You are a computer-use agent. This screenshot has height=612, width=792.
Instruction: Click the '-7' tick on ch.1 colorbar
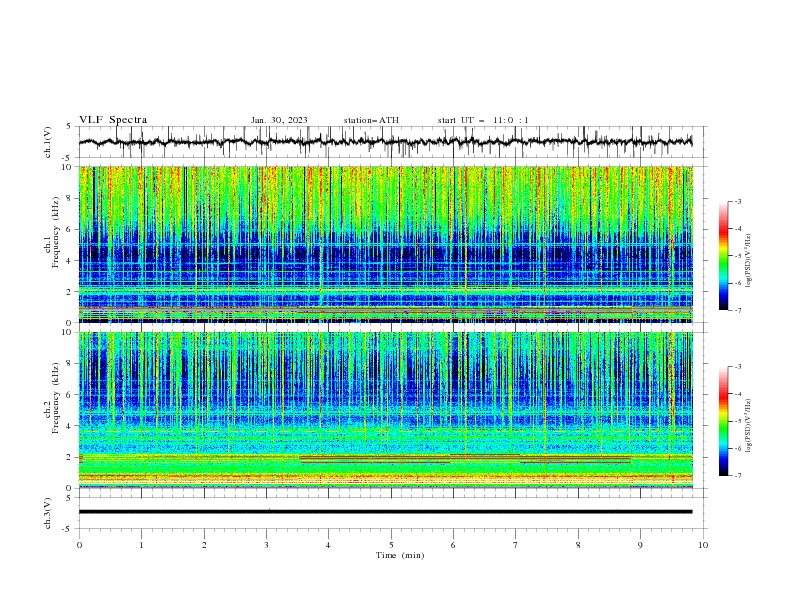[738, 310]
